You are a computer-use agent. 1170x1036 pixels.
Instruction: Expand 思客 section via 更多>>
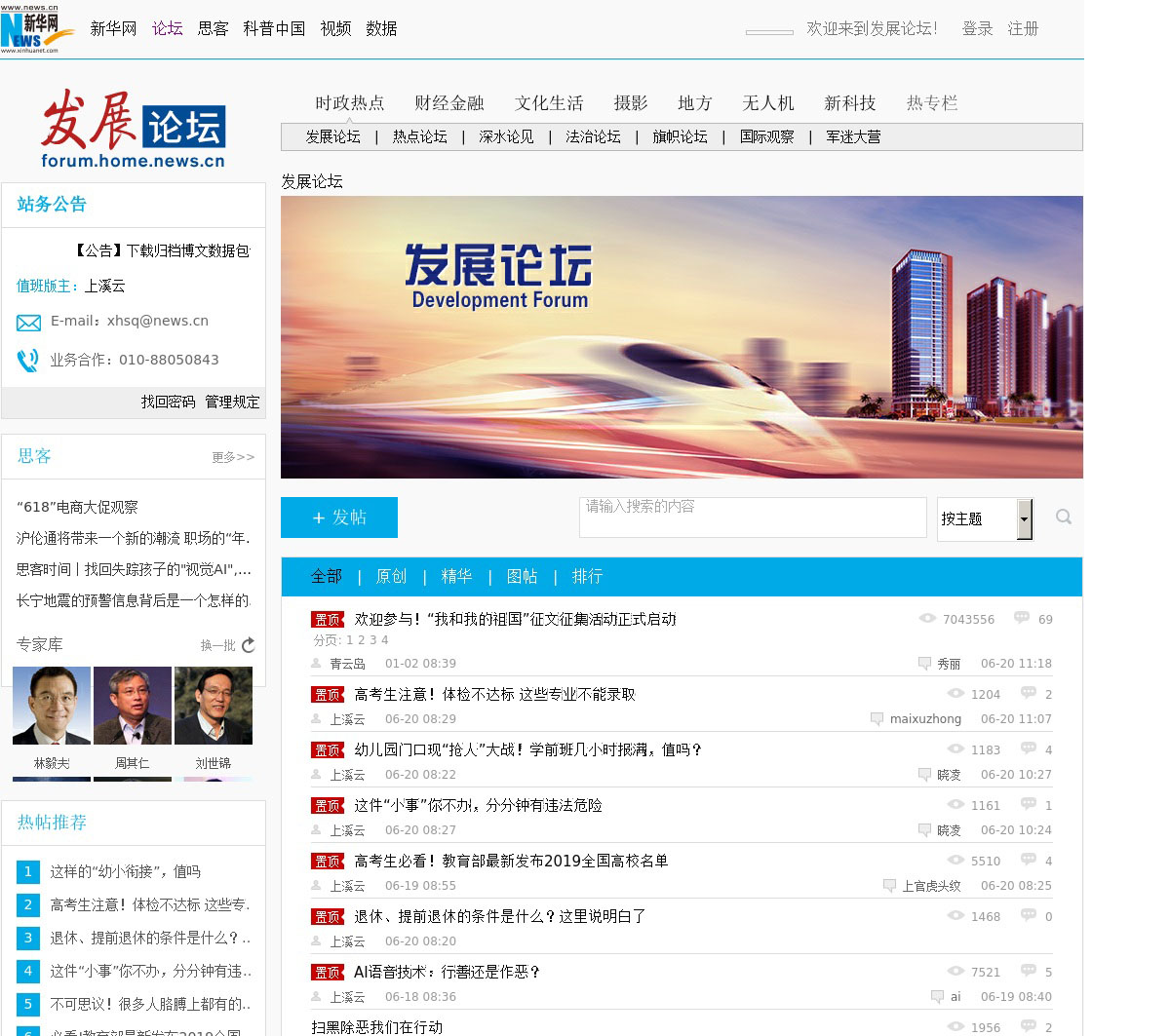coord(233,457)
